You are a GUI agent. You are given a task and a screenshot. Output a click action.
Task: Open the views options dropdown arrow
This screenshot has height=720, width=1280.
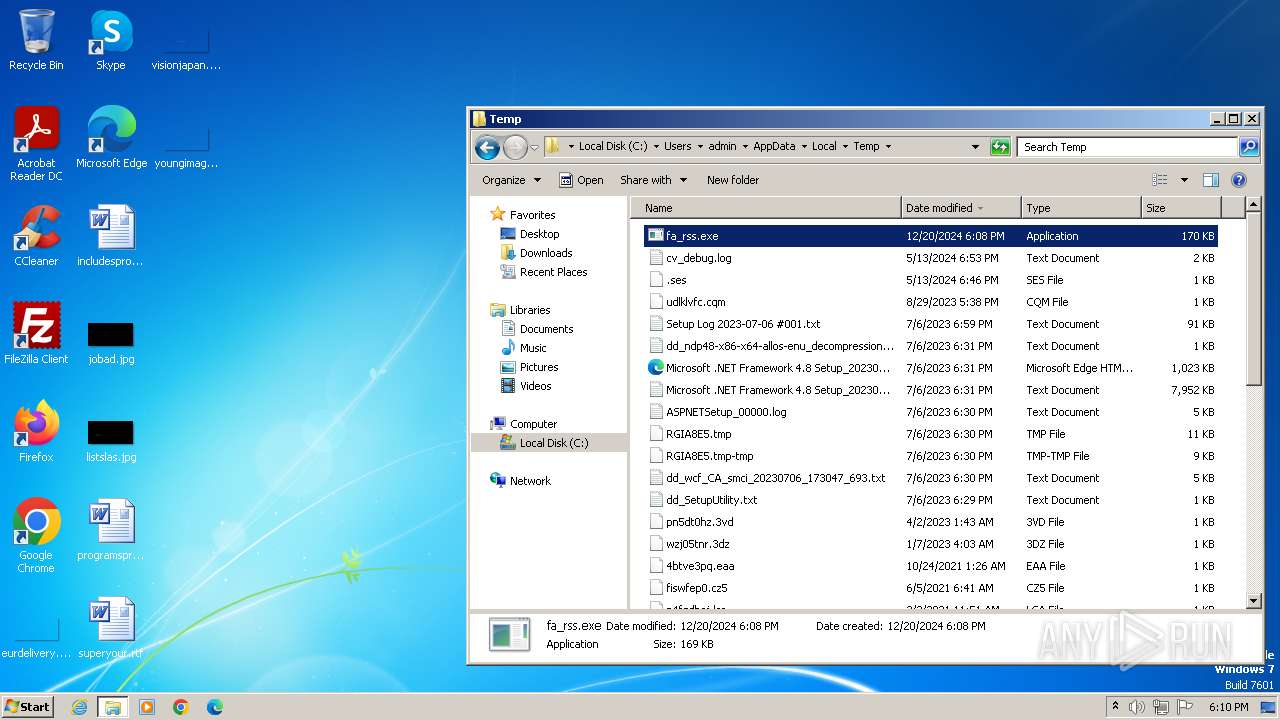pos(1184,180)
